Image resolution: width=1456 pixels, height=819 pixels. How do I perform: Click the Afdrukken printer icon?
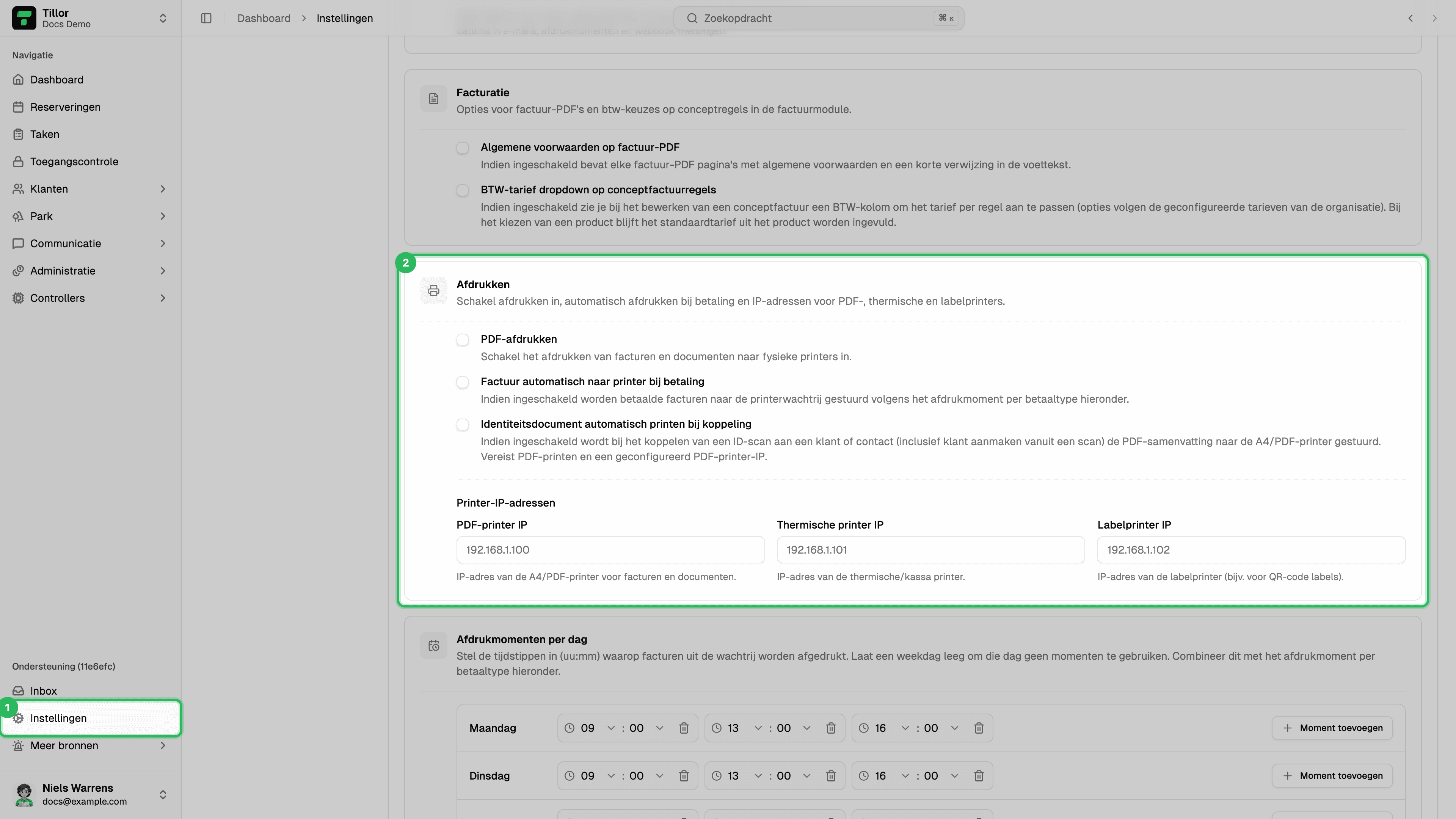[x=433, y=290]
